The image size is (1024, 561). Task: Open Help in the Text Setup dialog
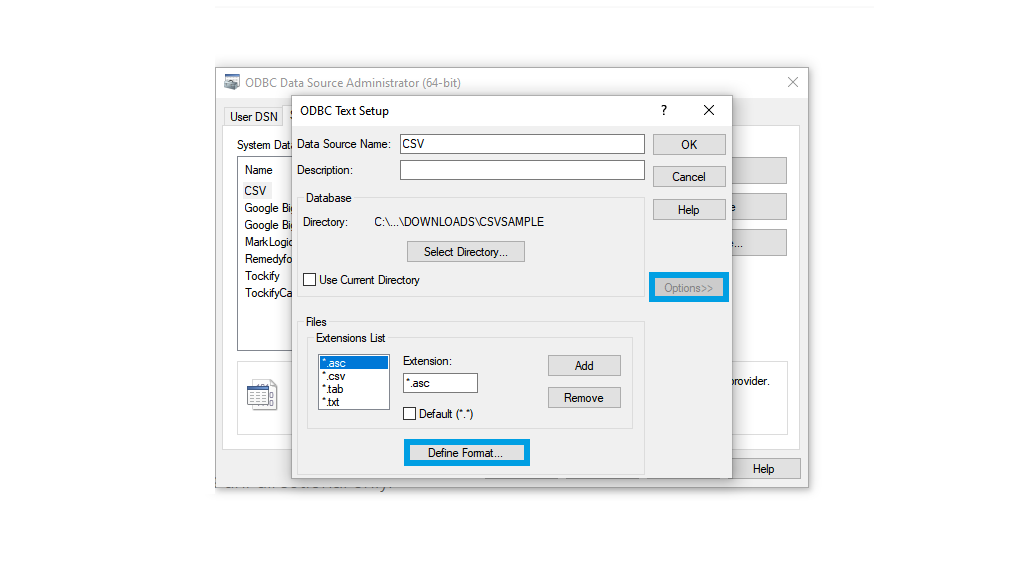(x=688, y=210)
